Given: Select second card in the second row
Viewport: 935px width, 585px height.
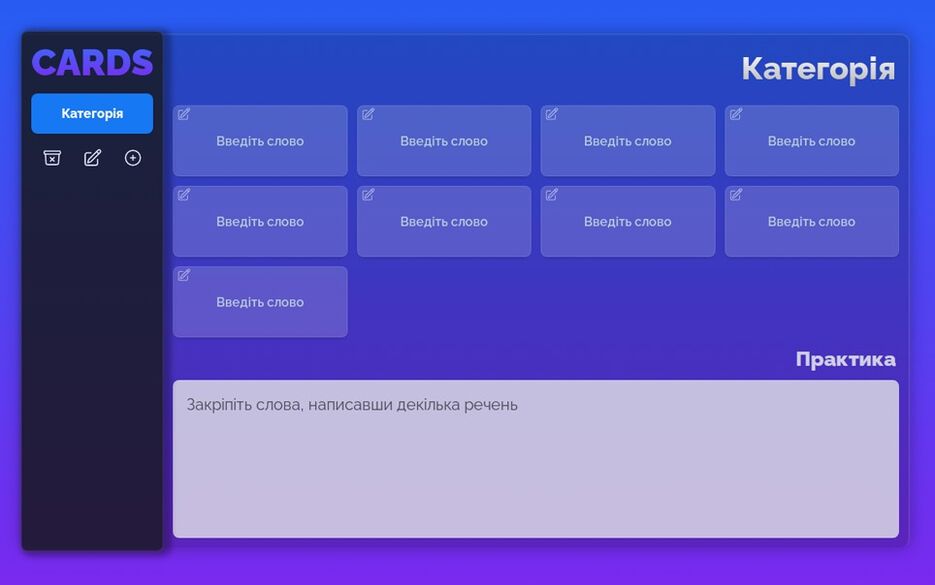Looking at the screenshot, I should pos(444,222).
